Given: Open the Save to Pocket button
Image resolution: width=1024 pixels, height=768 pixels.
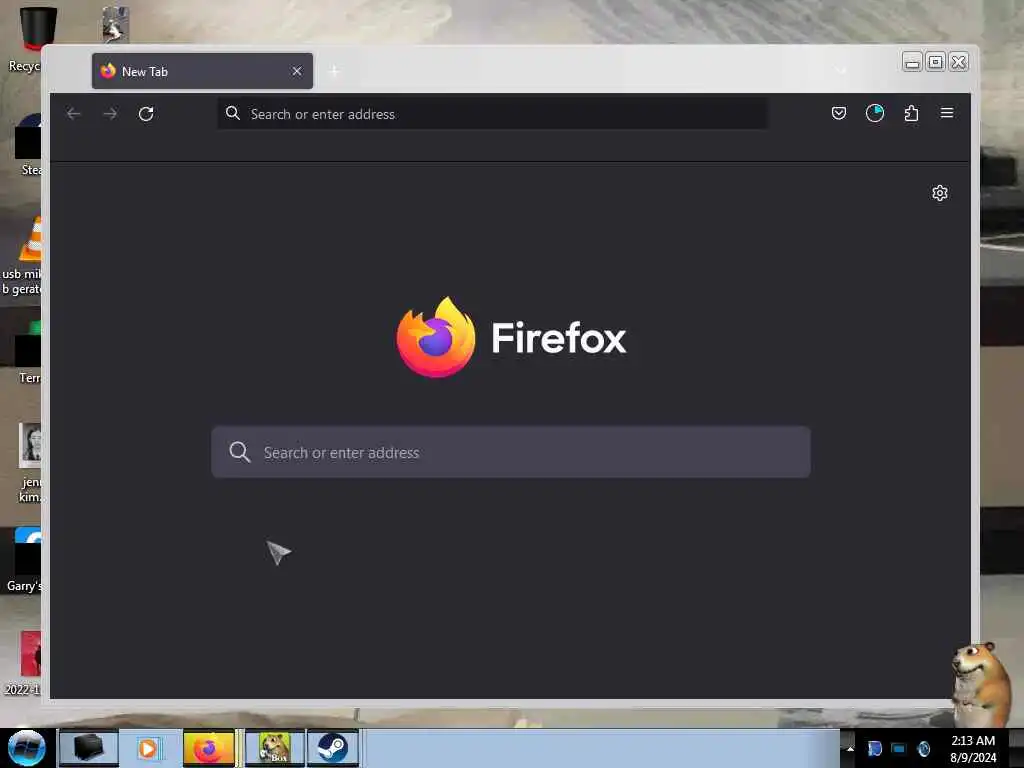Looking at the screenshot, I should (x=839, y=114).
